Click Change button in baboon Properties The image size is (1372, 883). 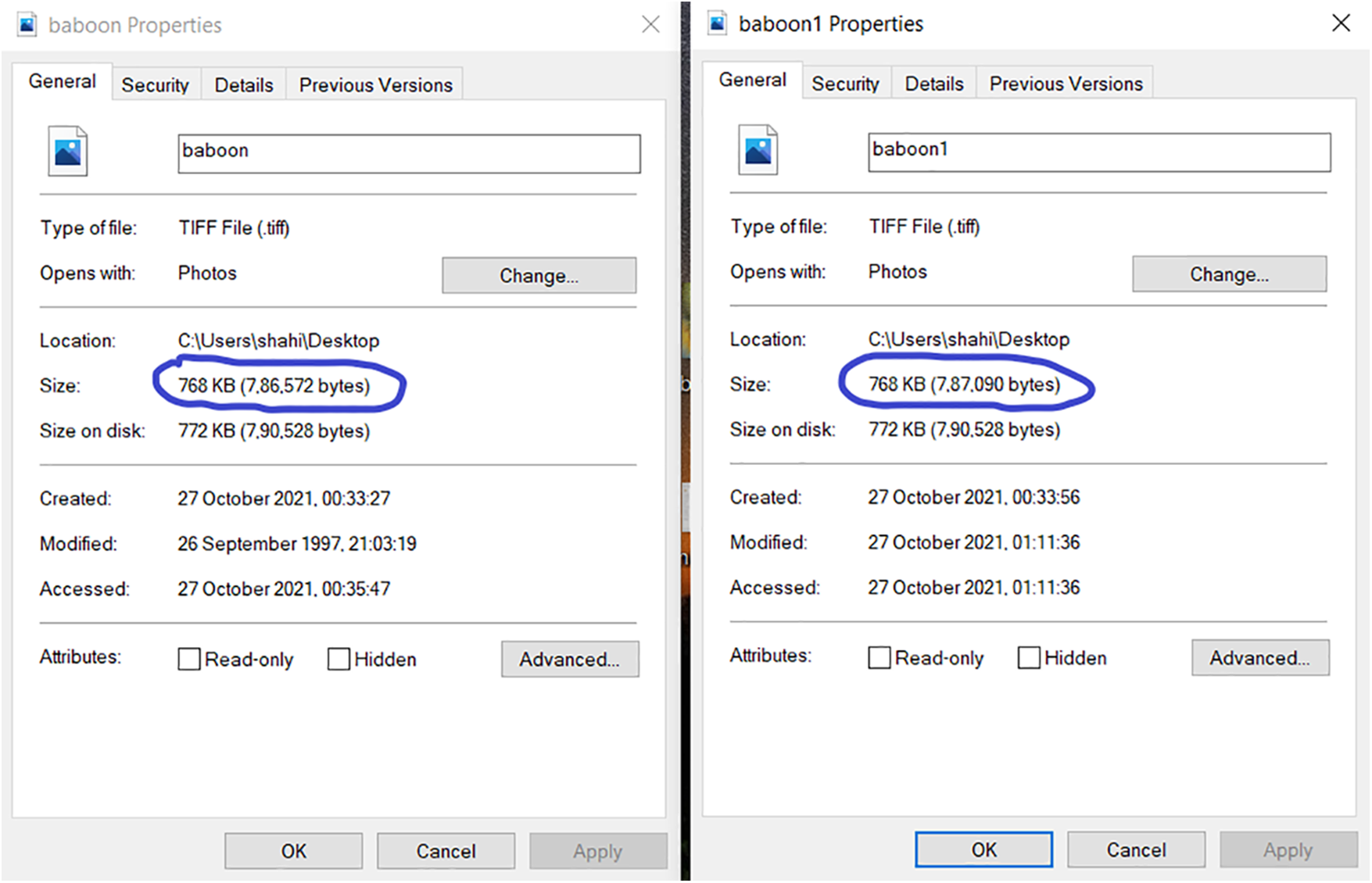click(539, 276)
